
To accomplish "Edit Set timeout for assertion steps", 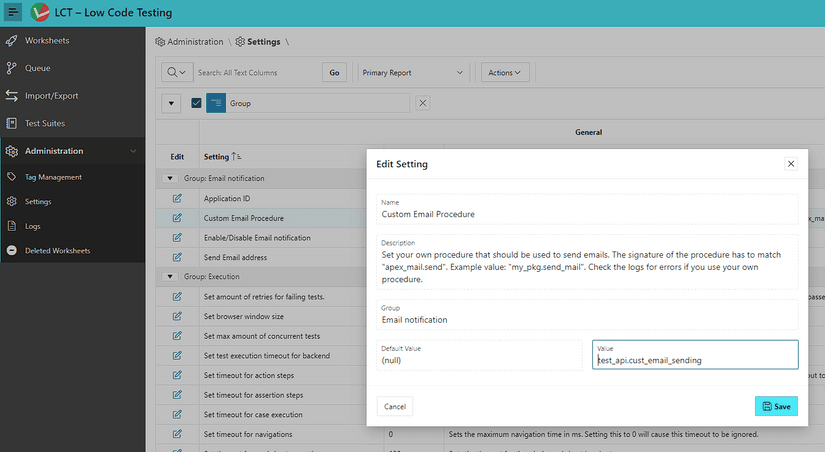I will coord(177,395).
